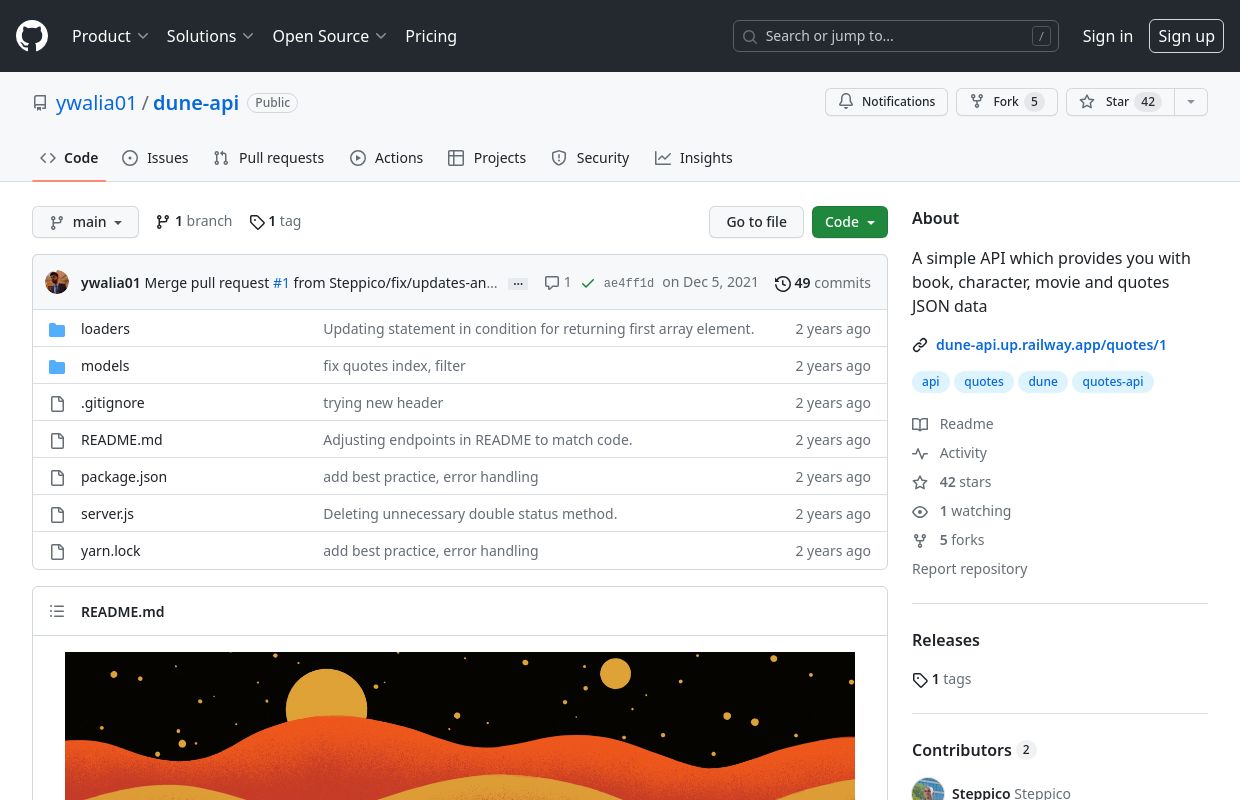
Task: Switch to the Code tab
Action: pyautogui.click(x=69, y=158)
